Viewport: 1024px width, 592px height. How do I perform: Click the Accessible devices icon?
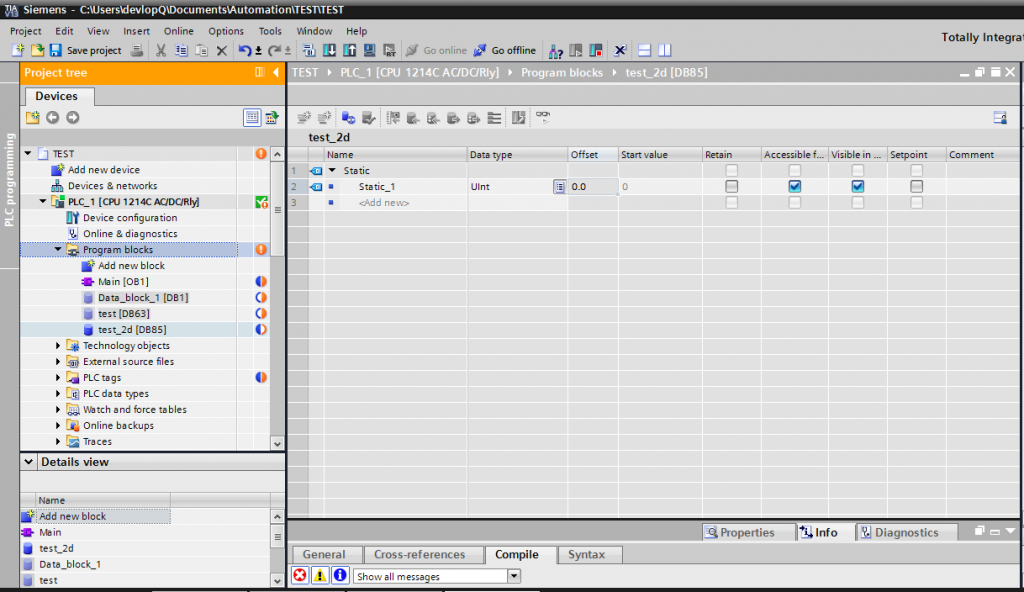click(556, 50)
